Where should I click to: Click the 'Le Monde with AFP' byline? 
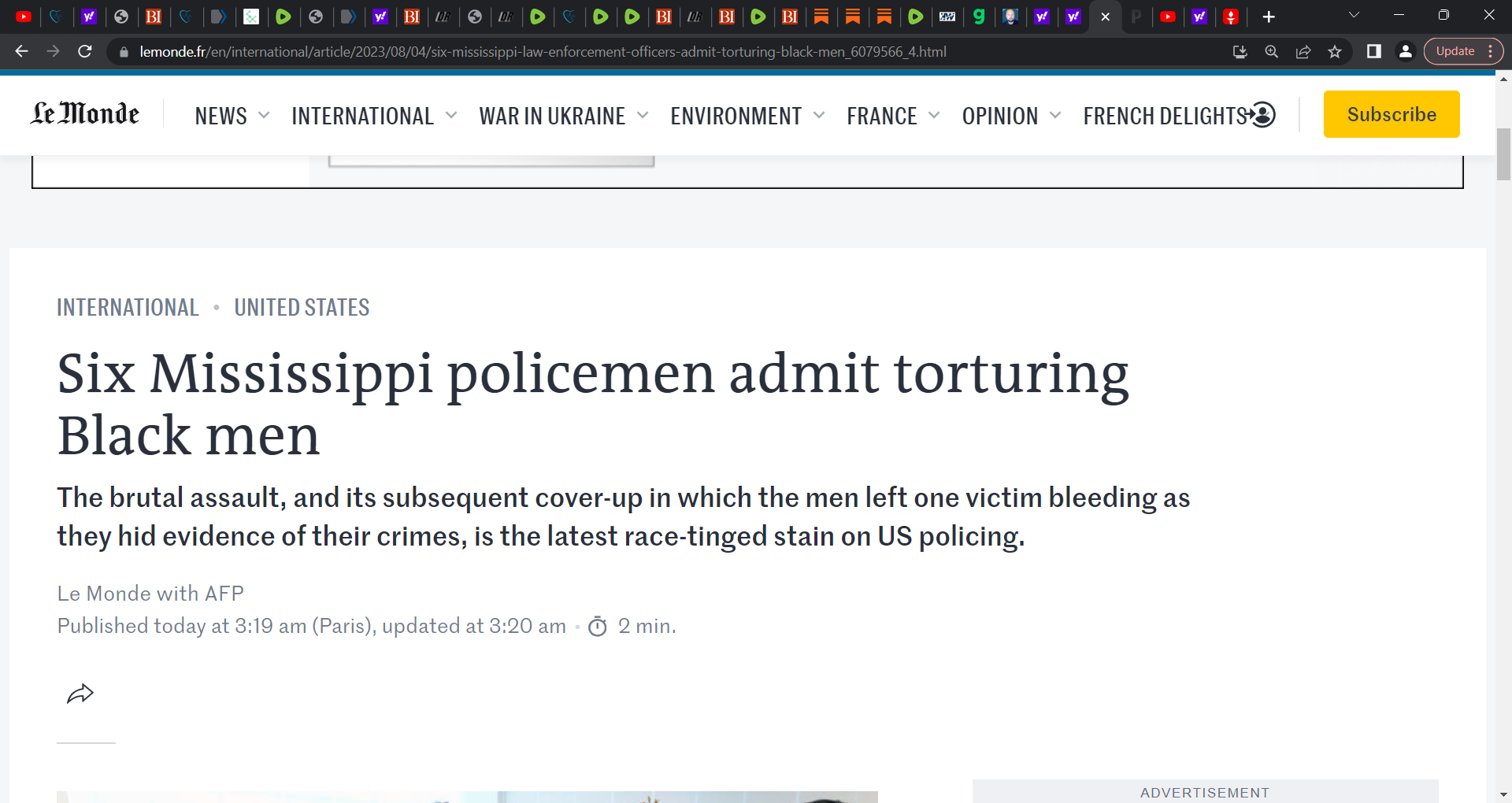tap(150, 593)
